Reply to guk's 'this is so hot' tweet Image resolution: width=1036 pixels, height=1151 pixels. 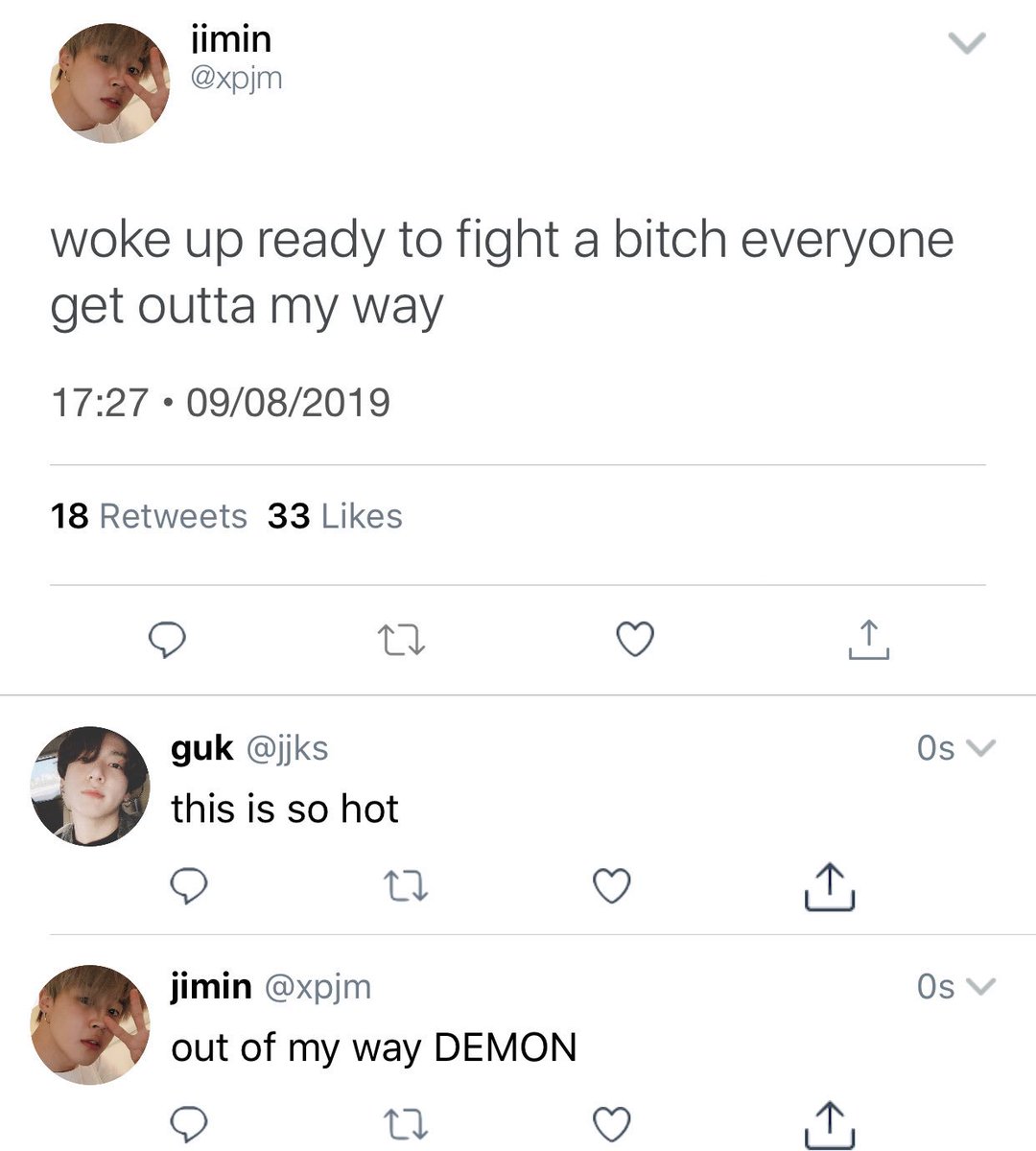tap(190, 886)
